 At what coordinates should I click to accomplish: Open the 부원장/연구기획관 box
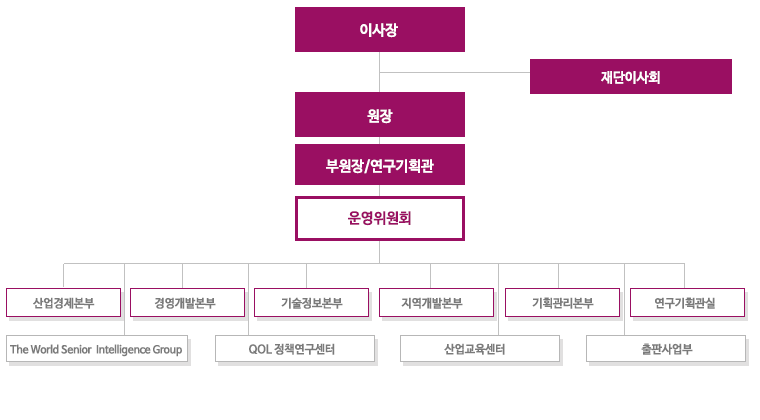pyautogui.click(x=380, y=165)
